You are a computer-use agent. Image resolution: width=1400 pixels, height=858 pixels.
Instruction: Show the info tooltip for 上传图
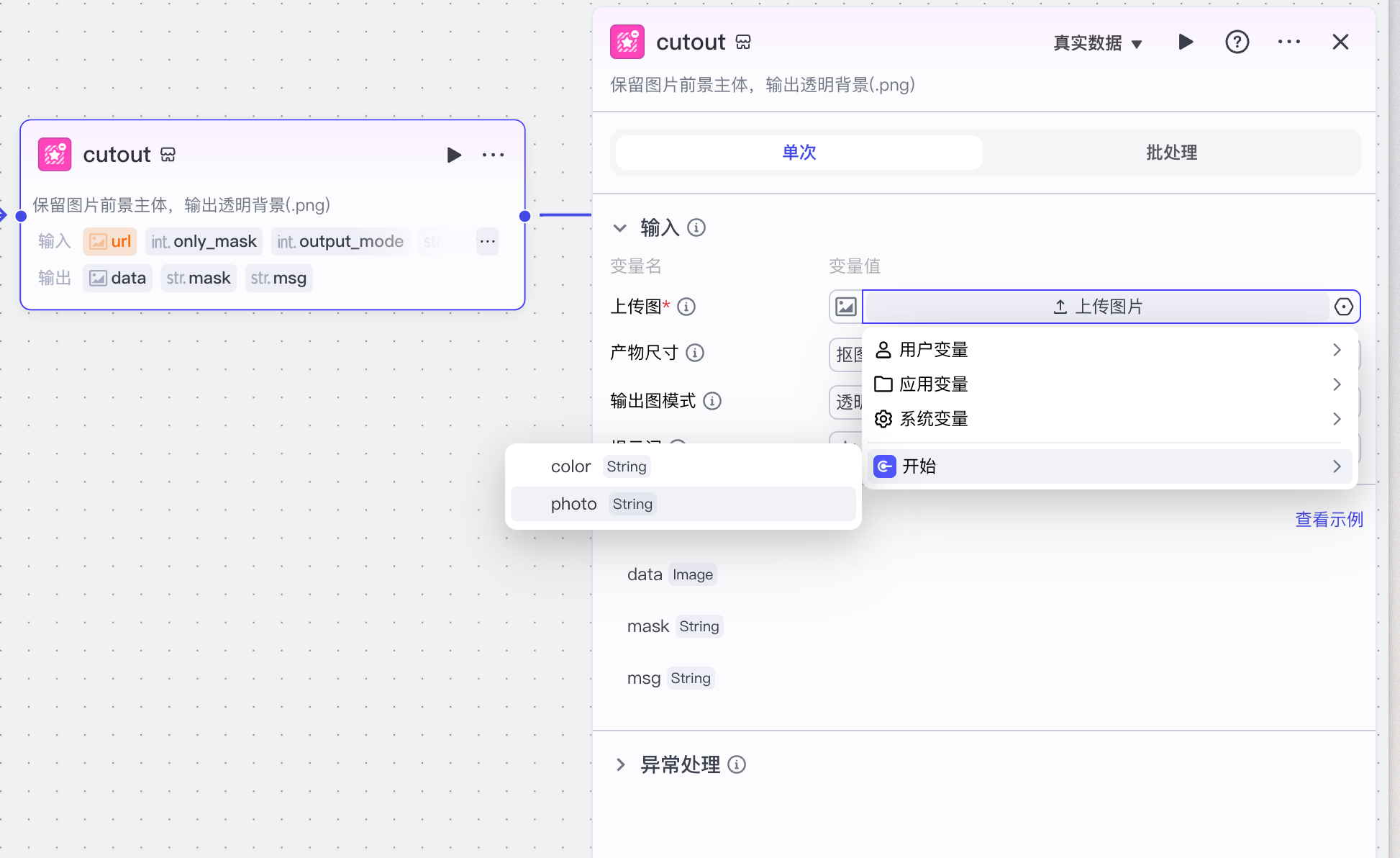(x=686, y=307)
